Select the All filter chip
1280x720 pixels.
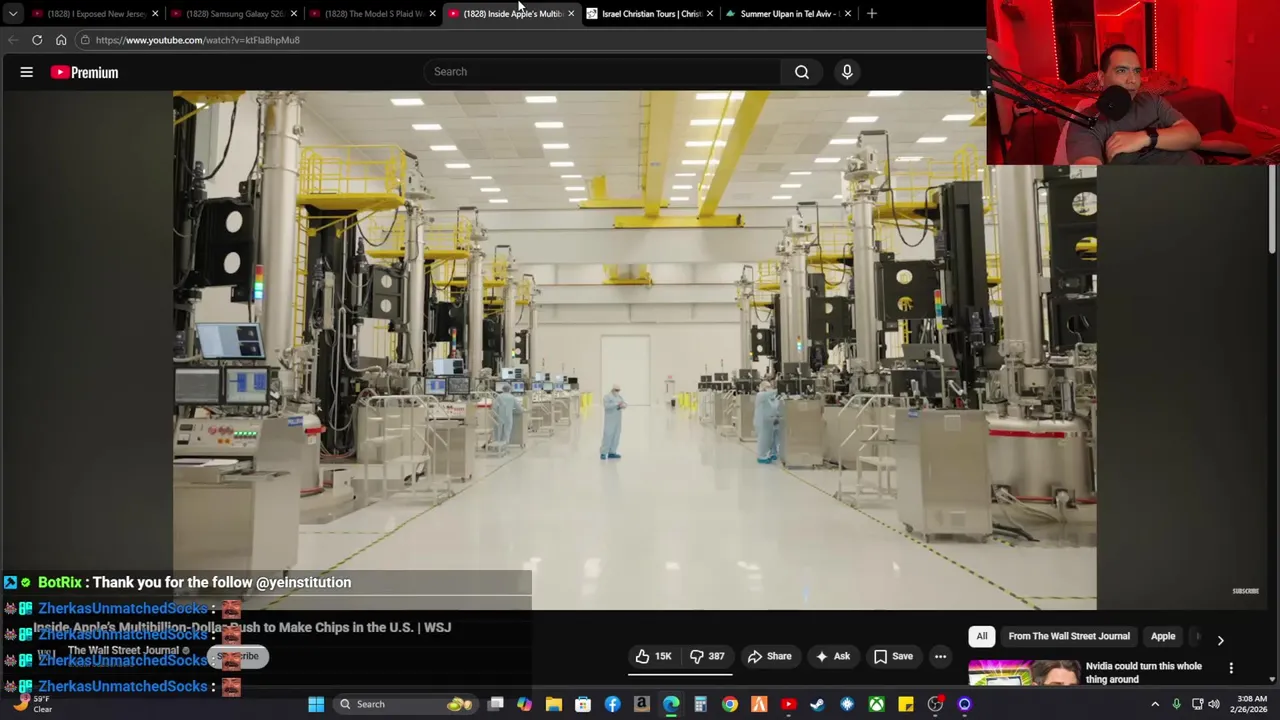coord(982,636)
